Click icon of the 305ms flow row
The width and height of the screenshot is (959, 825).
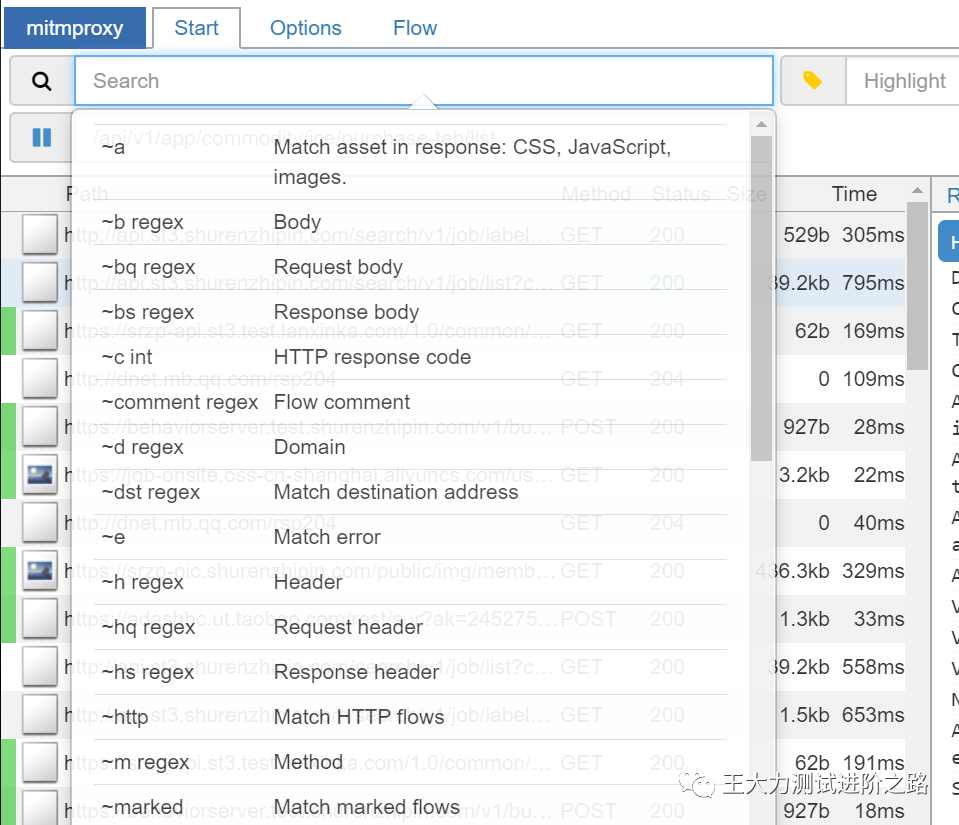coord(40,234)
